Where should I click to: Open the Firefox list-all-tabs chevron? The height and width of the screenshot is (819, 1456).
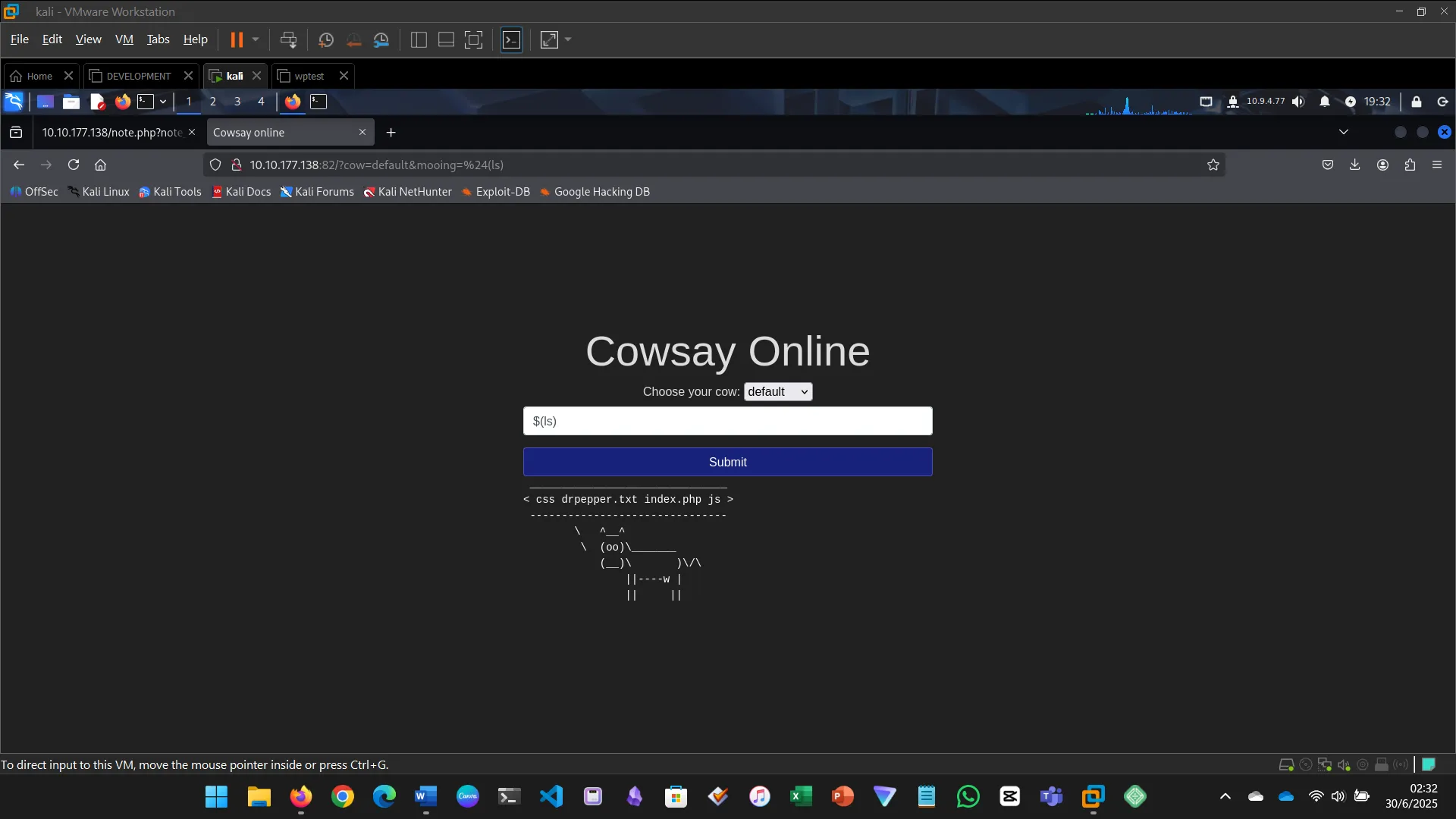[x=1344, y=131]
